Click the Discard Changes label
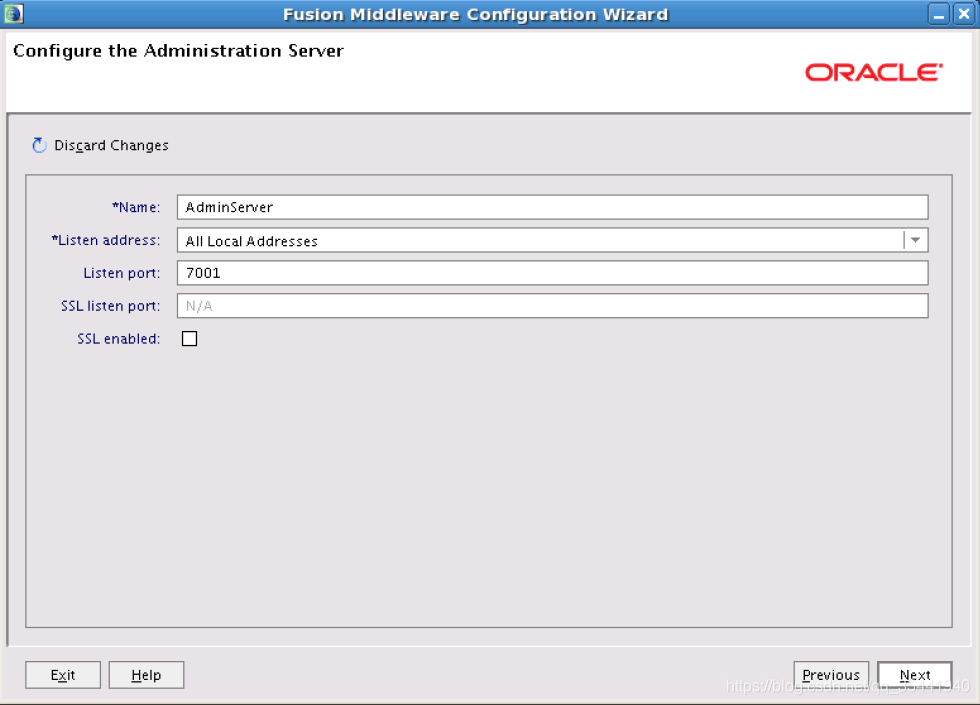980x705 pixels. tap(111, 146)
